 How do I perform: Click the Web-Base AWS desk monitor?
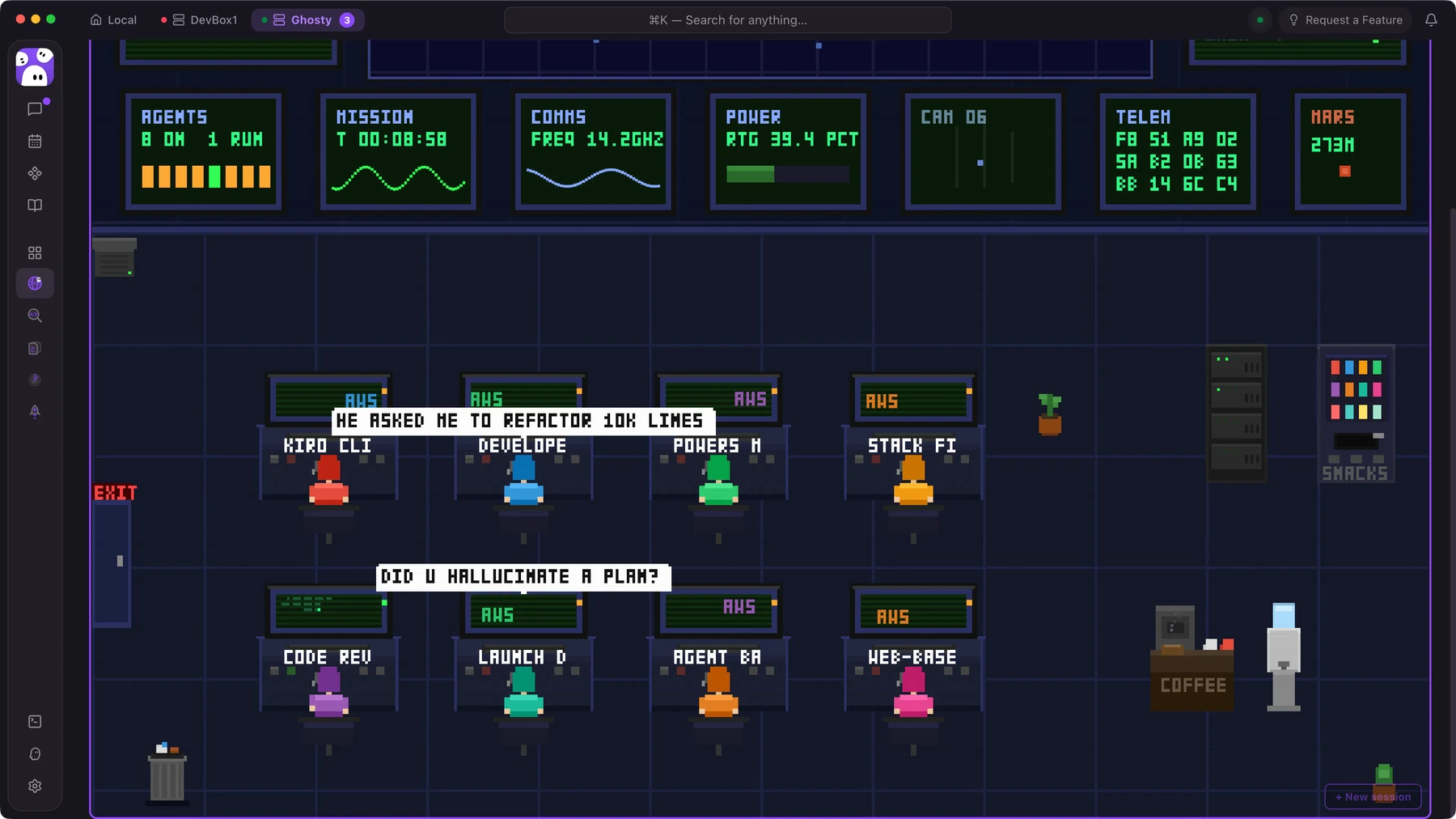913,613
